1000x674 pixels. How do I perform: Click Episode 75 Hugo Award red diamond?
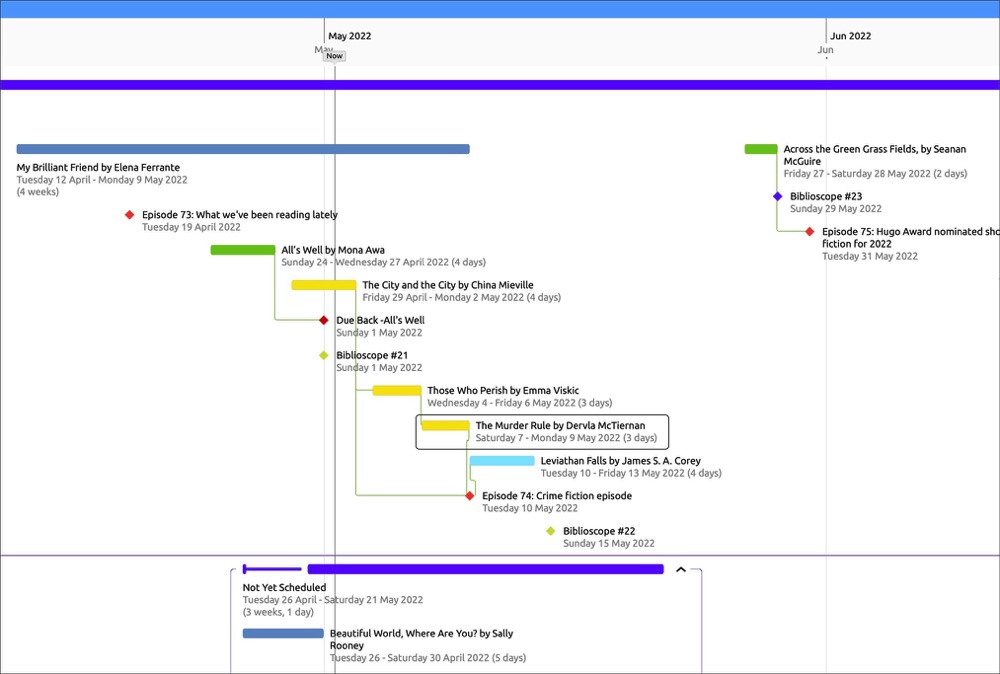point(810,232)
